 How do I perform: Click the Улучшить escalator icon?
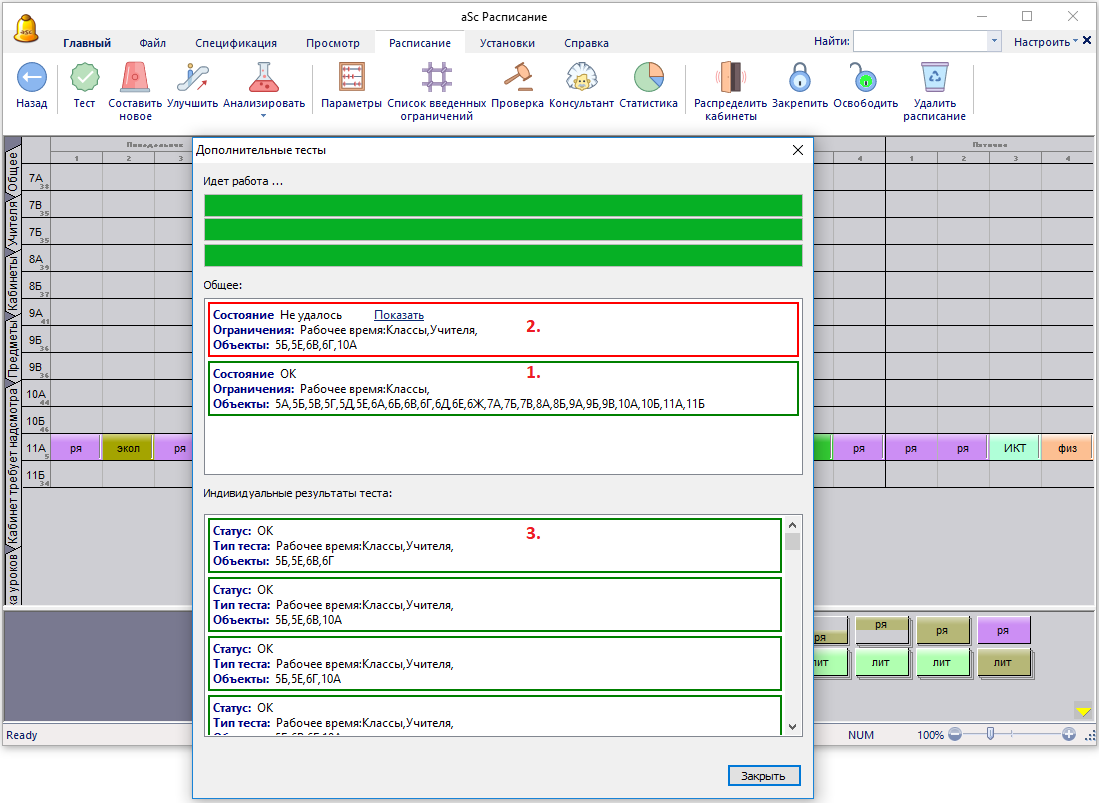tap(192, 78)
